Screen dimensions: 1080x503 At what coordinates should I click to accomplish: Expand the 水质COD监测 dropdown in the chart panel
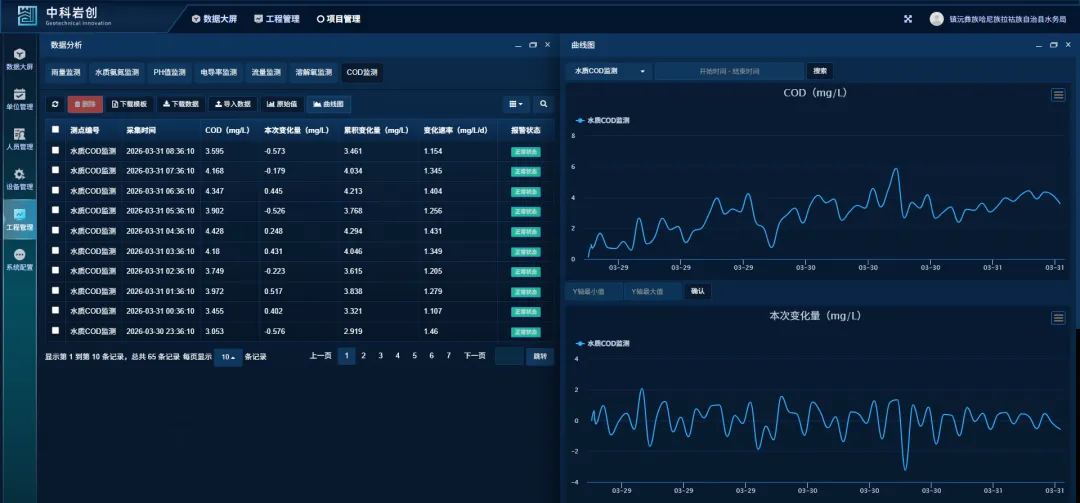[x=609, y=71]
